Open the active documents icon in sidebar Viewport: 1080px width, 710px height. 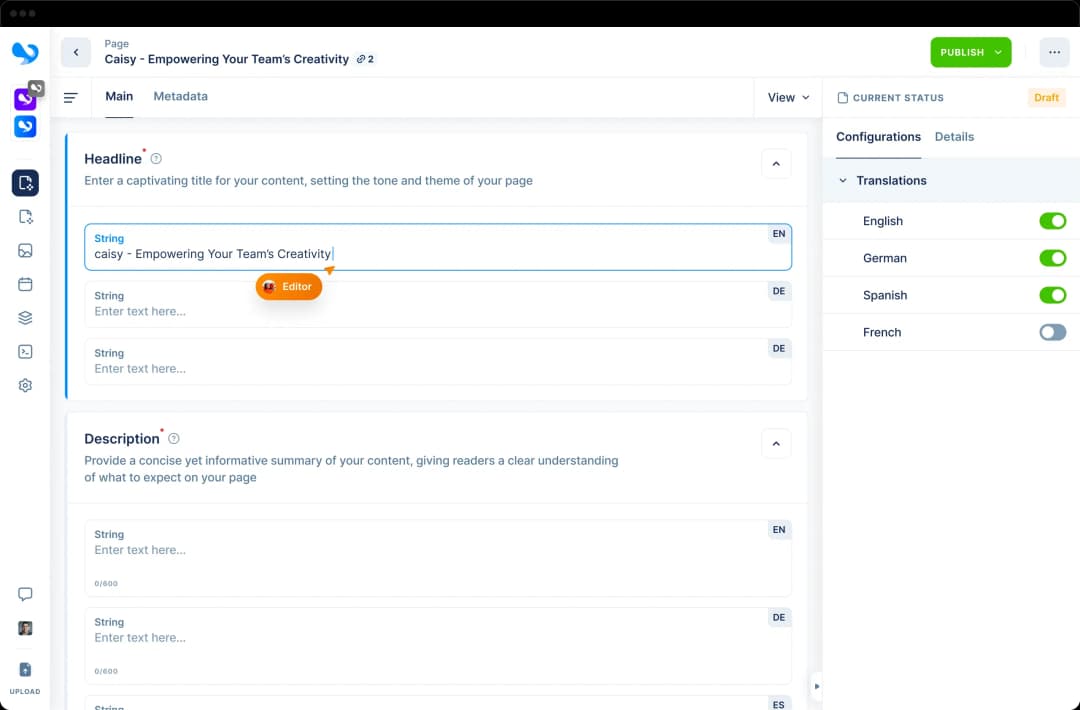coord(25,183)
